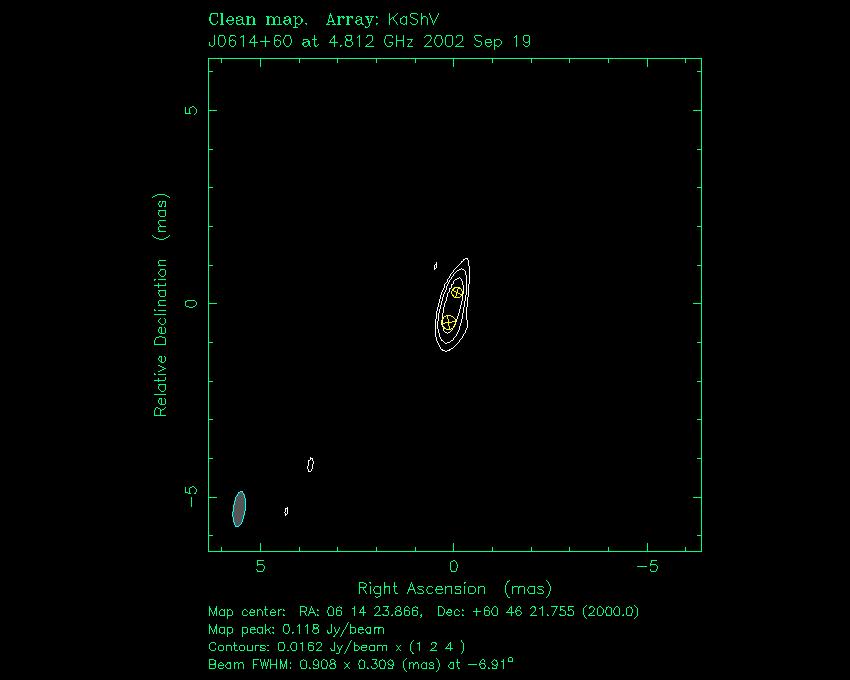
Task: Click the upper yellow model component circle
Action: tap(457, 292)
